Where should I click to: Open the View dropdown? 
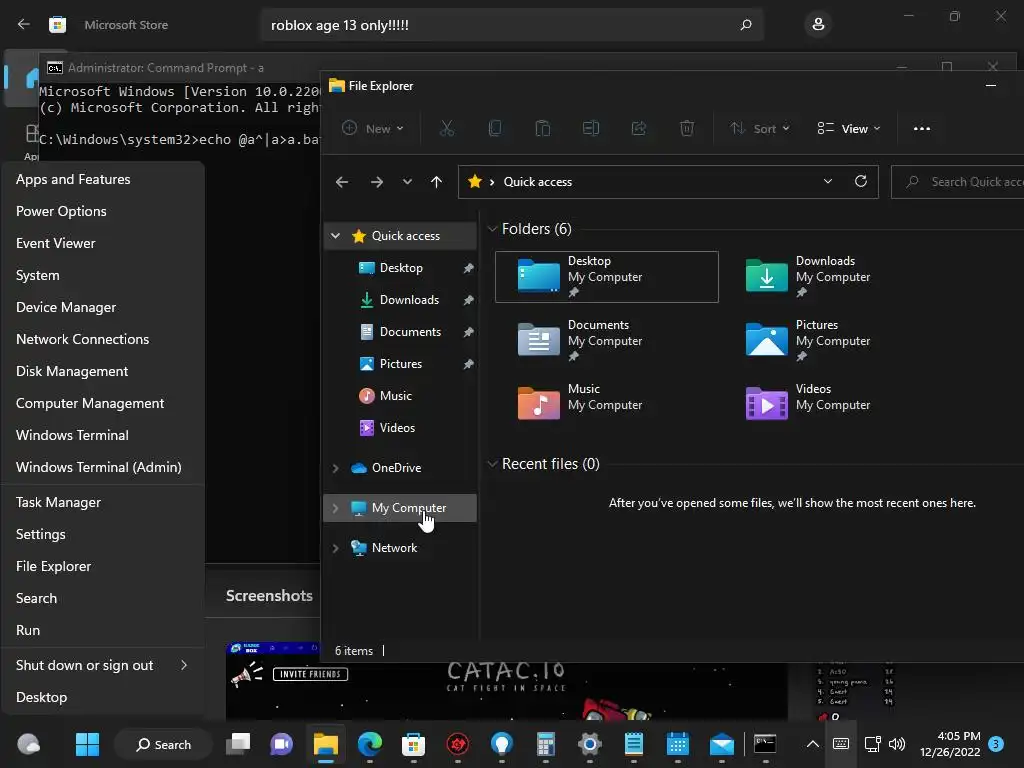point(848,129)
